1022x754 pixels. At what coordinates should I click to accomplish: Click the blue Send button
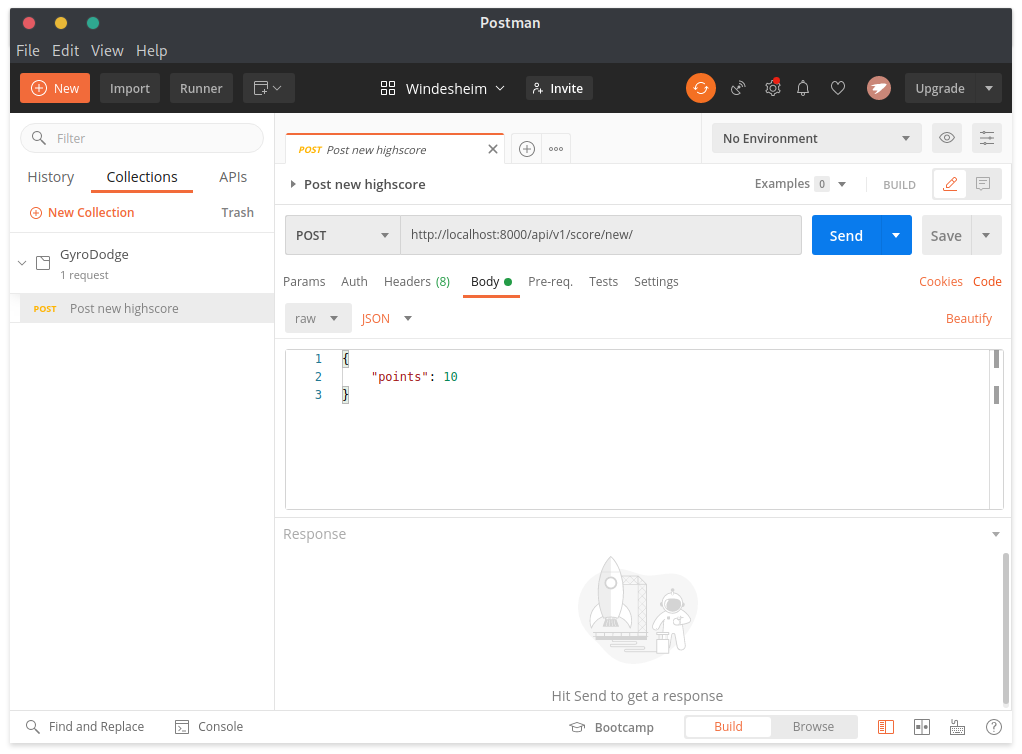tap(846, 235)
